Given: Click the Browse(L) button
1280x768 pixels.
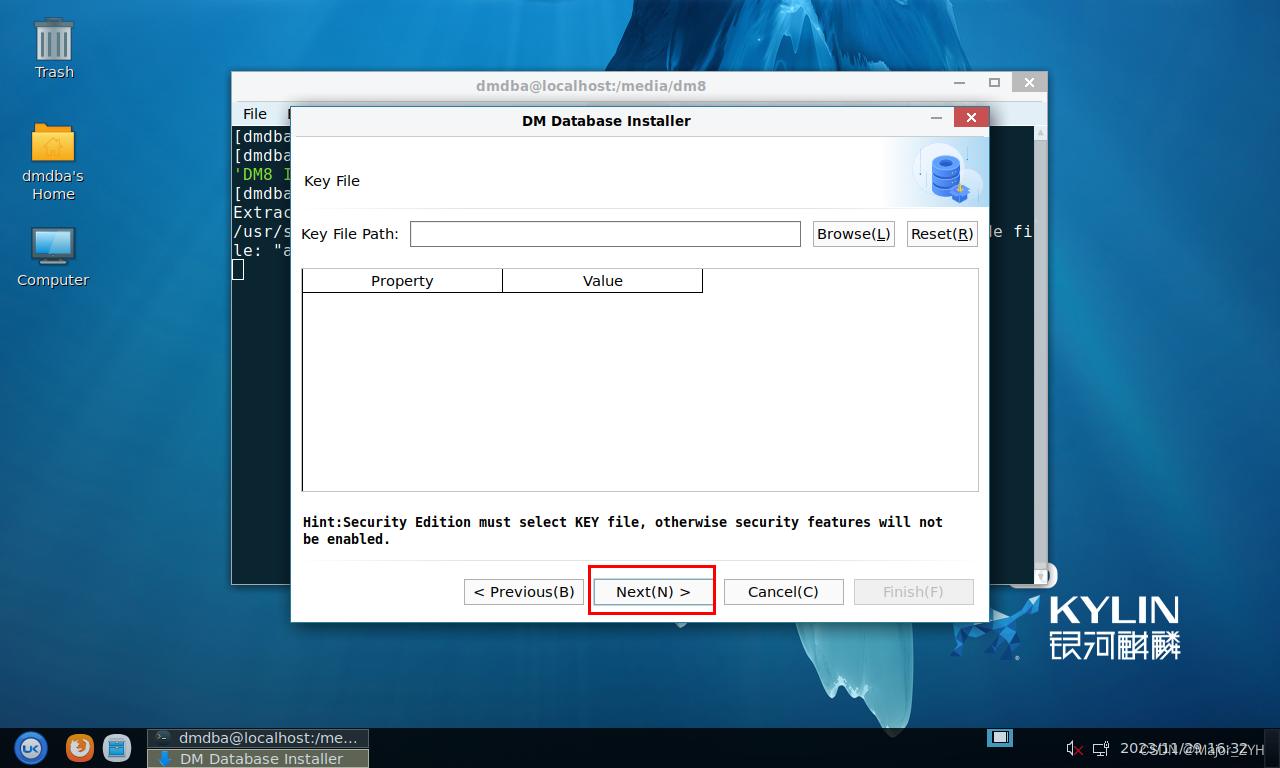Looking at the screenshot, I should pos(854,234).
